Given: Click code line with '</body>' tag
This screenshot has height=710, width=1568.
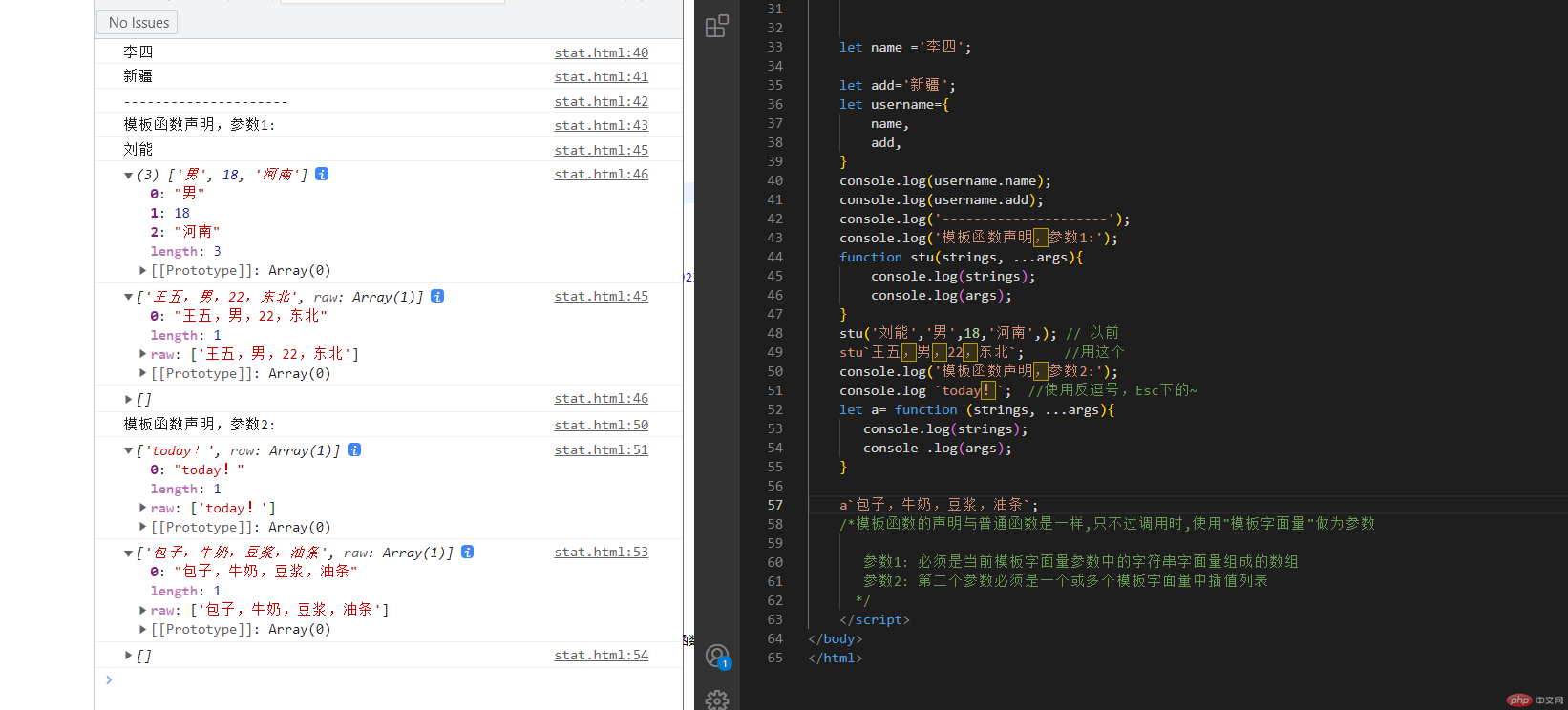Looking at the screenshot, I should pyautogui.click(x=836, y=638).
